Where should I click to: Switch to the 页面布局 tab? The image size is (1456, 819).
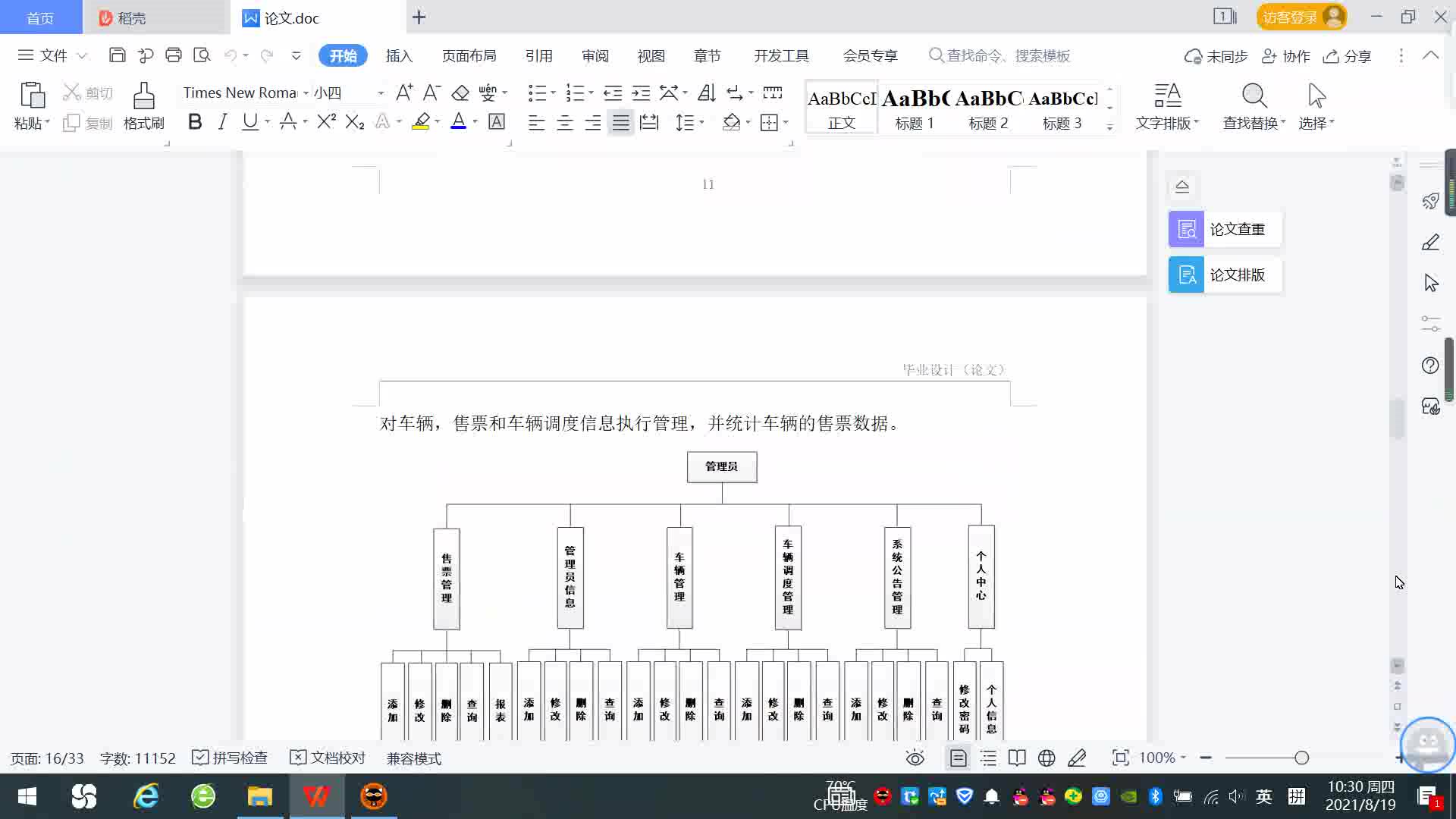pos(469,55)
